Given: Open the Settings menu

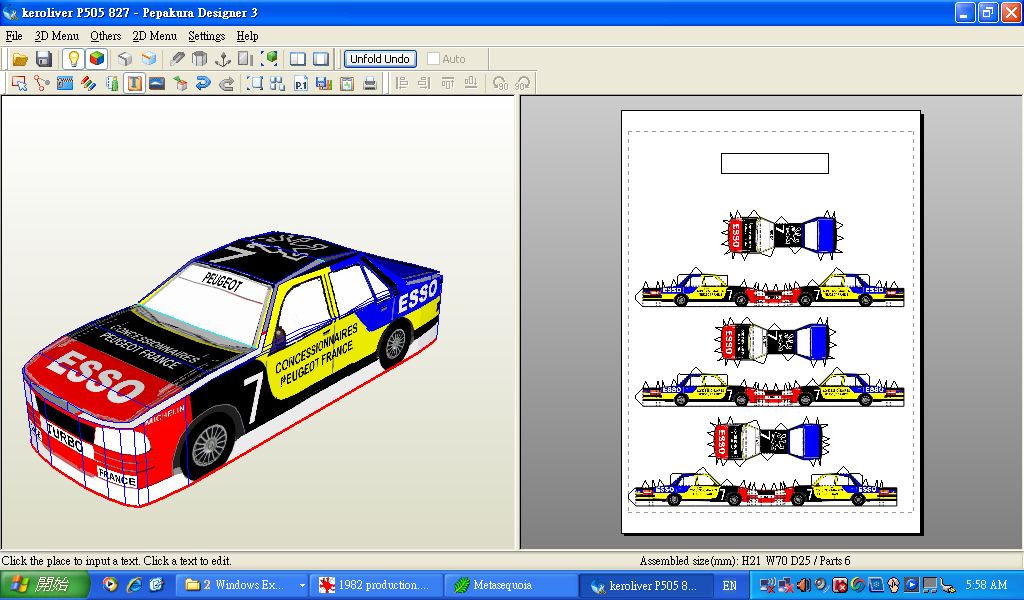Looking at the screenshot, I should 206,36.
